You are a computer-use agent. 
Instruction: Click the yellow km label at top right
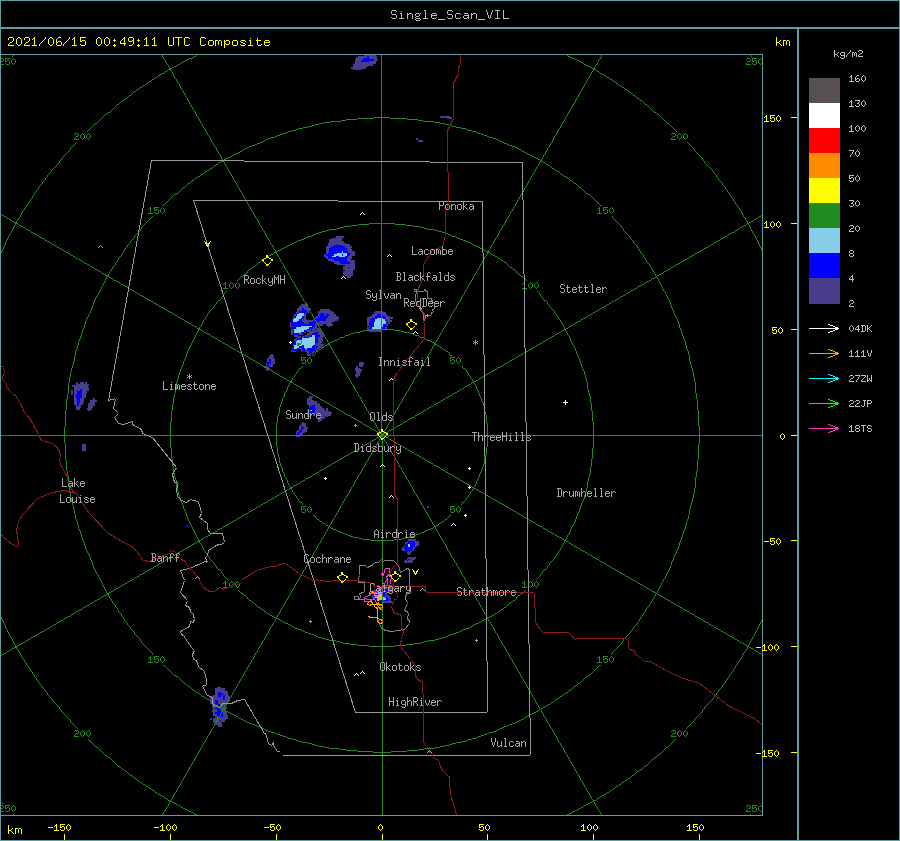(x=782, y=42)
